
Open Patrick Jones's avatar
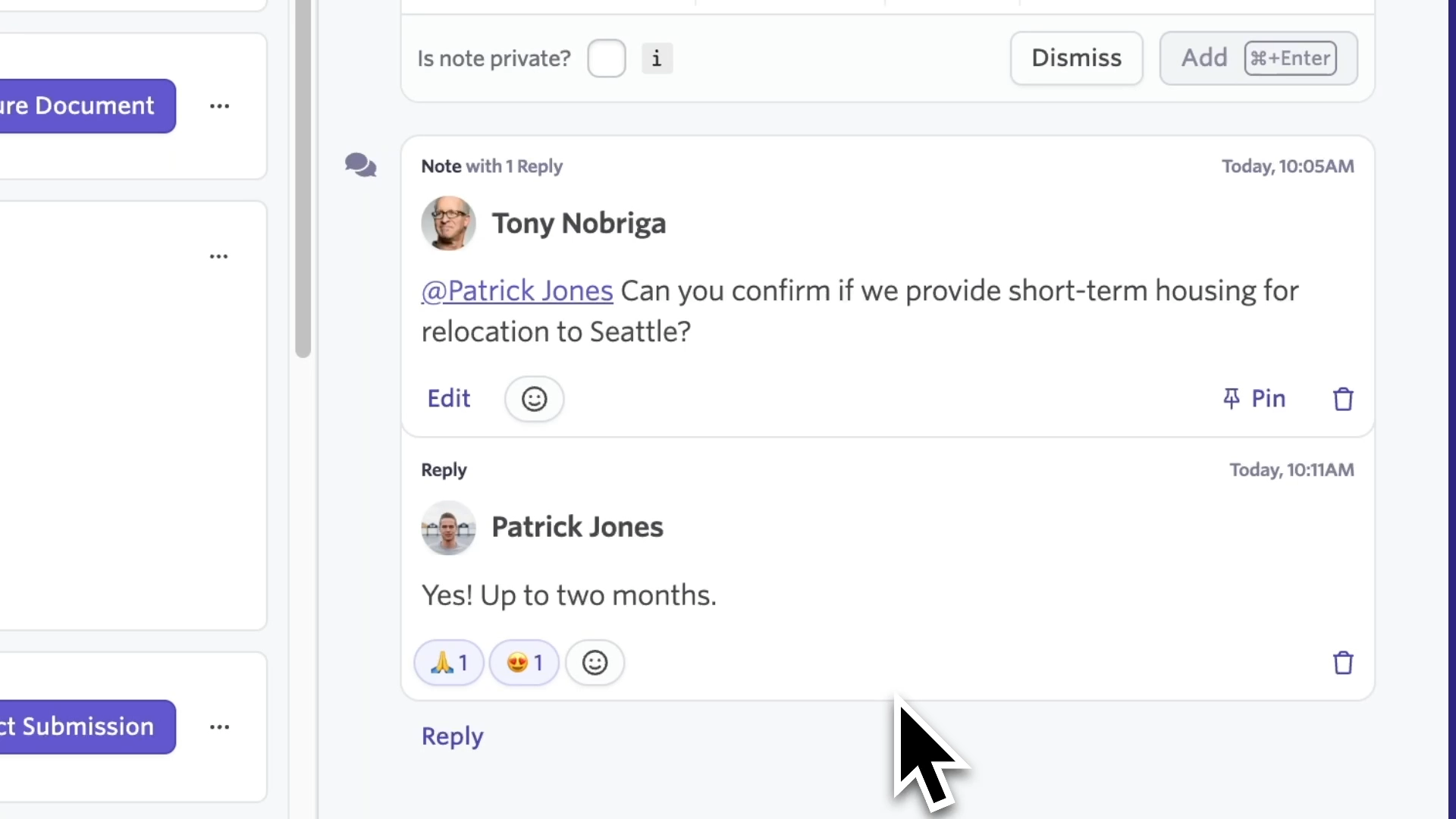(448, 528)
